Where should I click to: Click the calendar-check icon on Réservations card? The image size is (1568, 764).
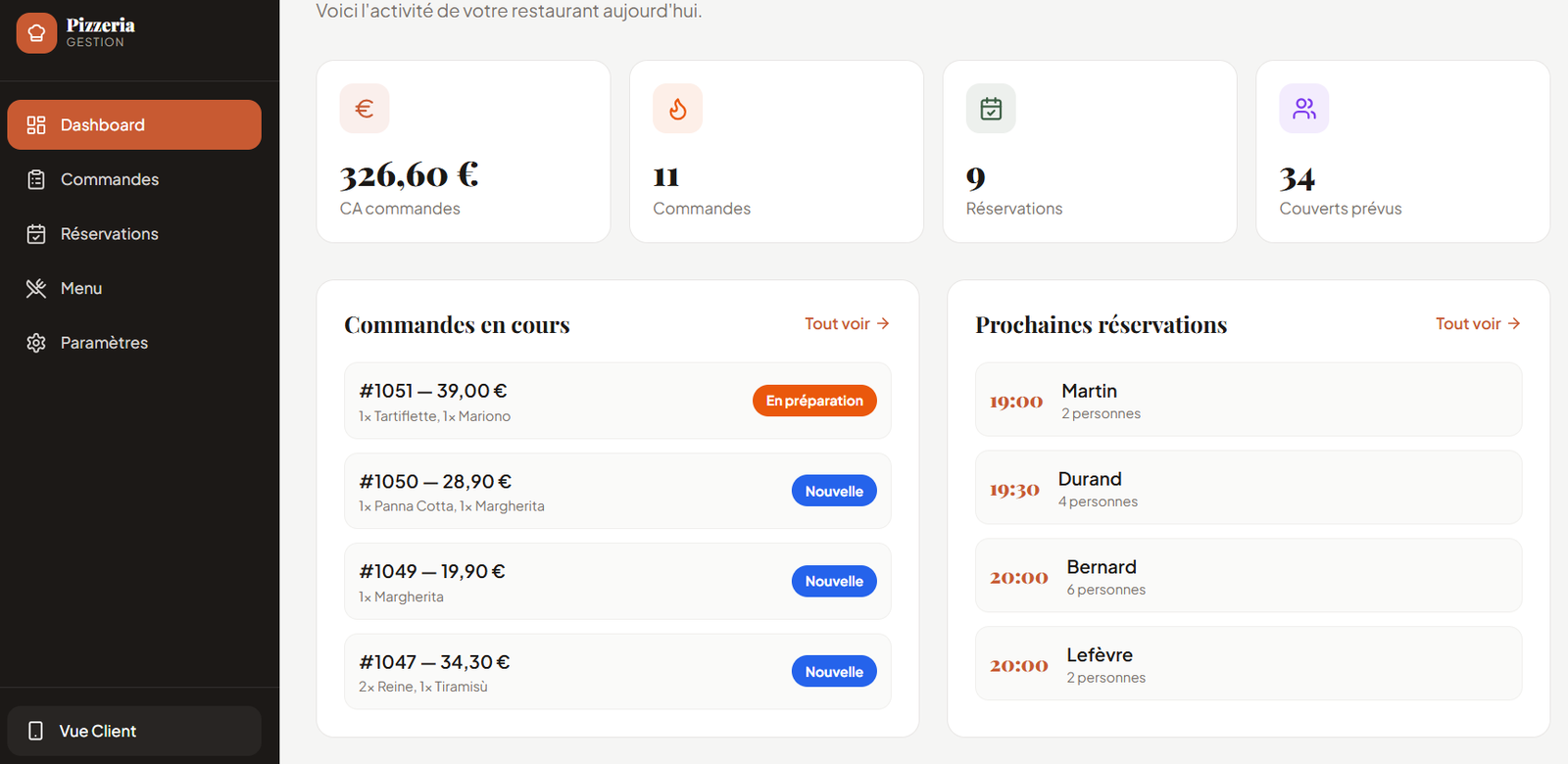991,109
